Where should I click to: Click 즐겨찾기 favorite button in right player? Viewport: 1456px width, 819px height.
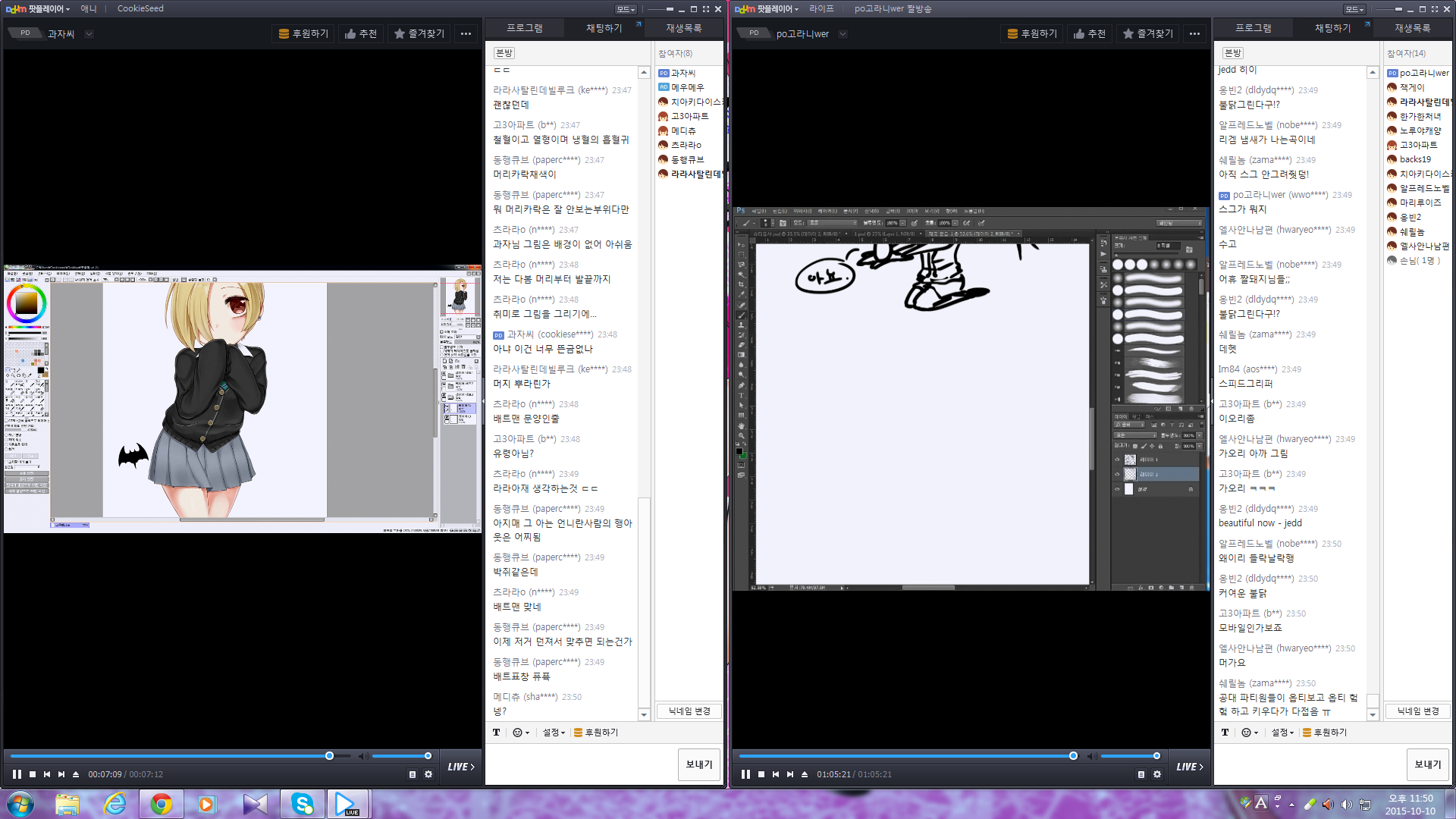point(1147,33)
